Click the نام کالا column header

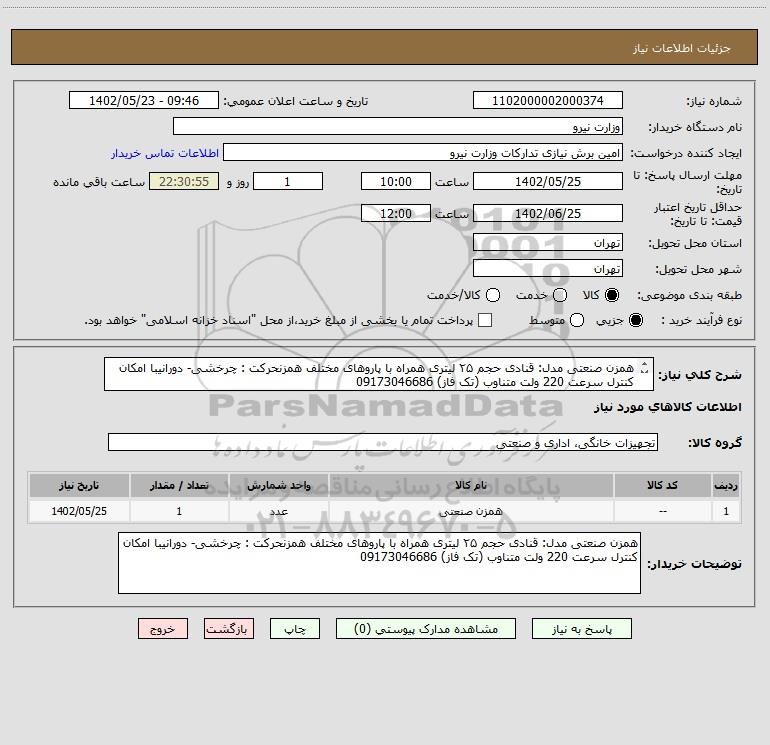click(x=471, y=485)
